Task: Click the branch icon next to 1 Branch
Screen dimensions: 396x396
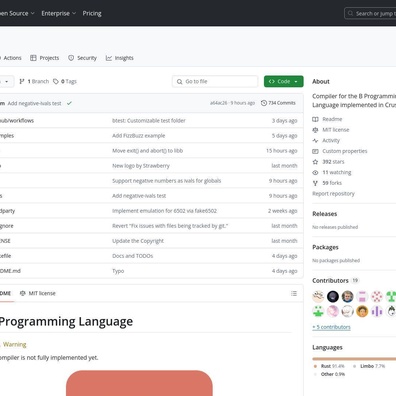Action: click(x=22, y=81)
